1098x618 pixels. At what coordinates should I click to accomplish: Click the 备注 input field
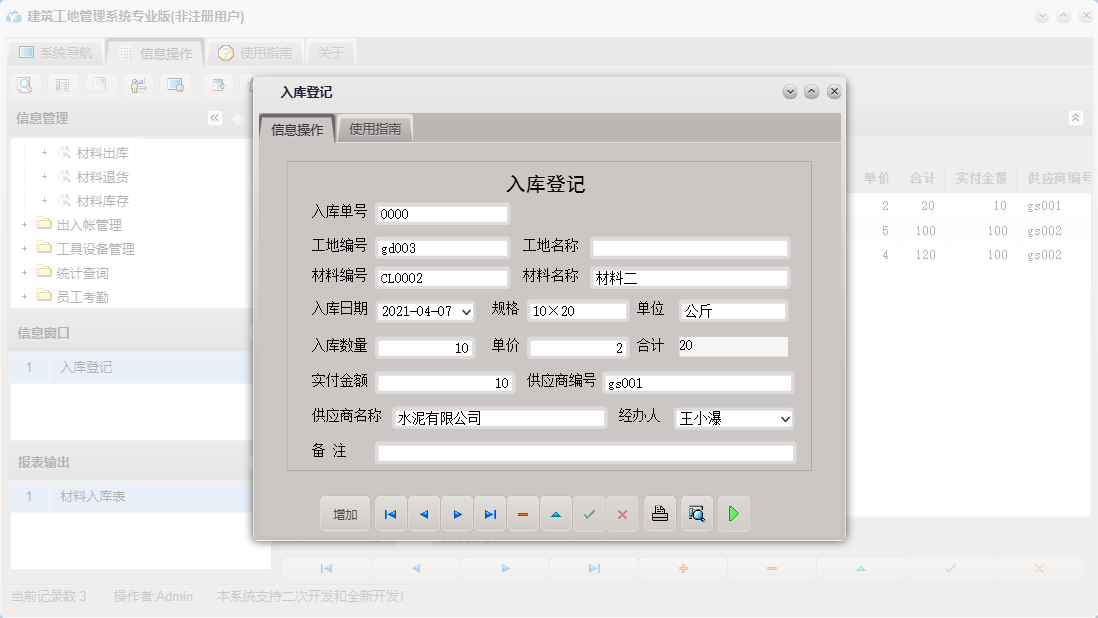click(x=584, y=452)
